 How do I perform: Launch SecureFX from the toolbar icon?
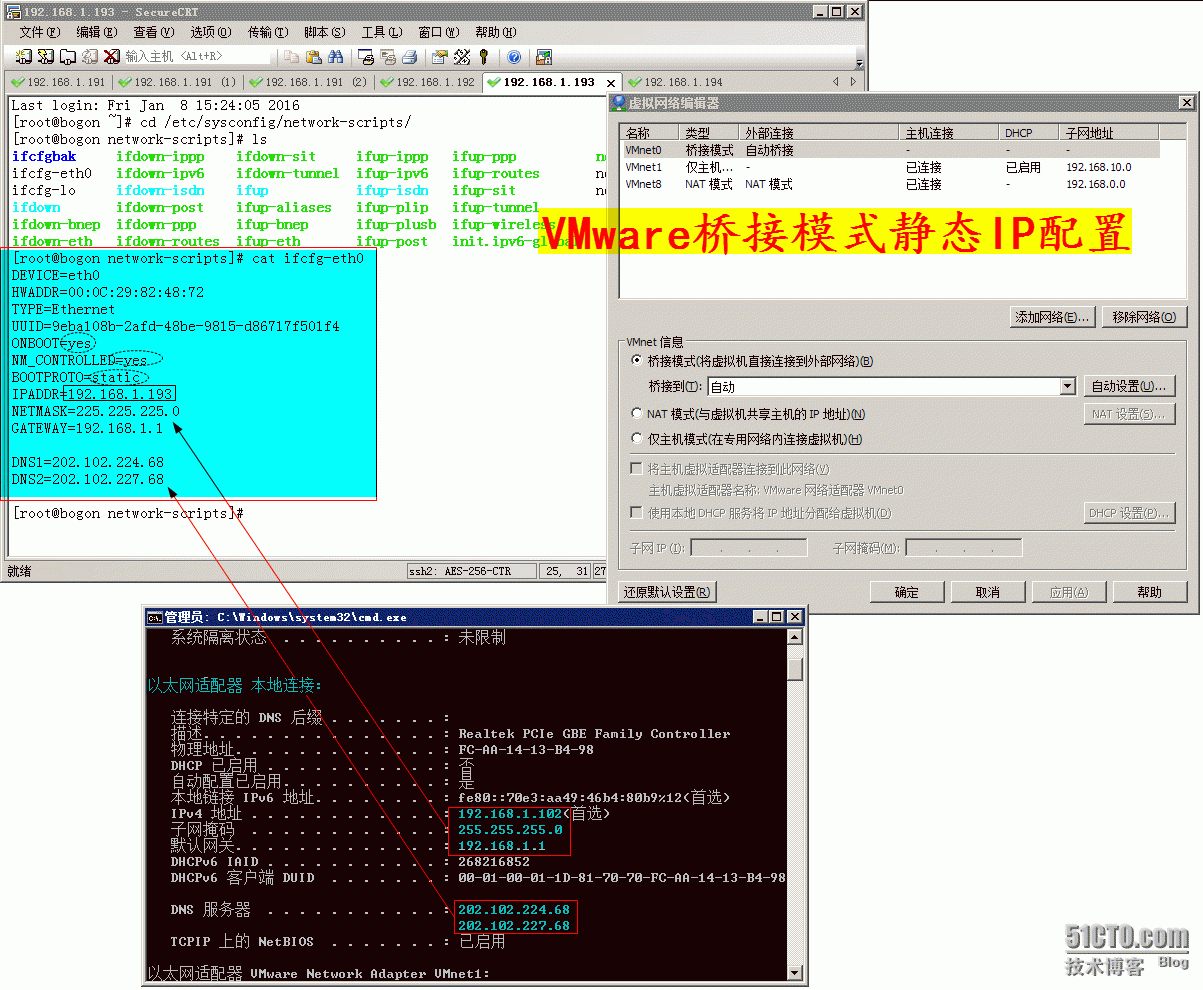tap(544, 57)
